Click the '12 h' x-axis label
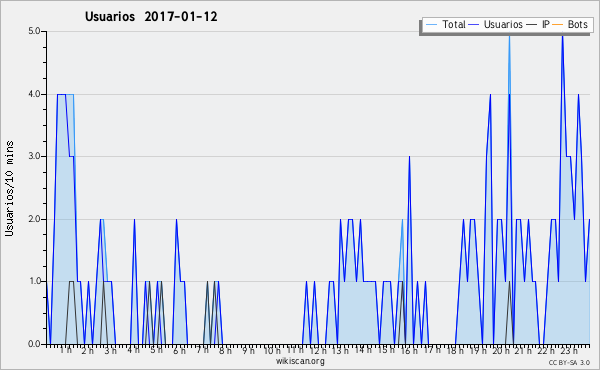Image resolution: width=600 pixels, height=370 pixels. coord(318,350)
